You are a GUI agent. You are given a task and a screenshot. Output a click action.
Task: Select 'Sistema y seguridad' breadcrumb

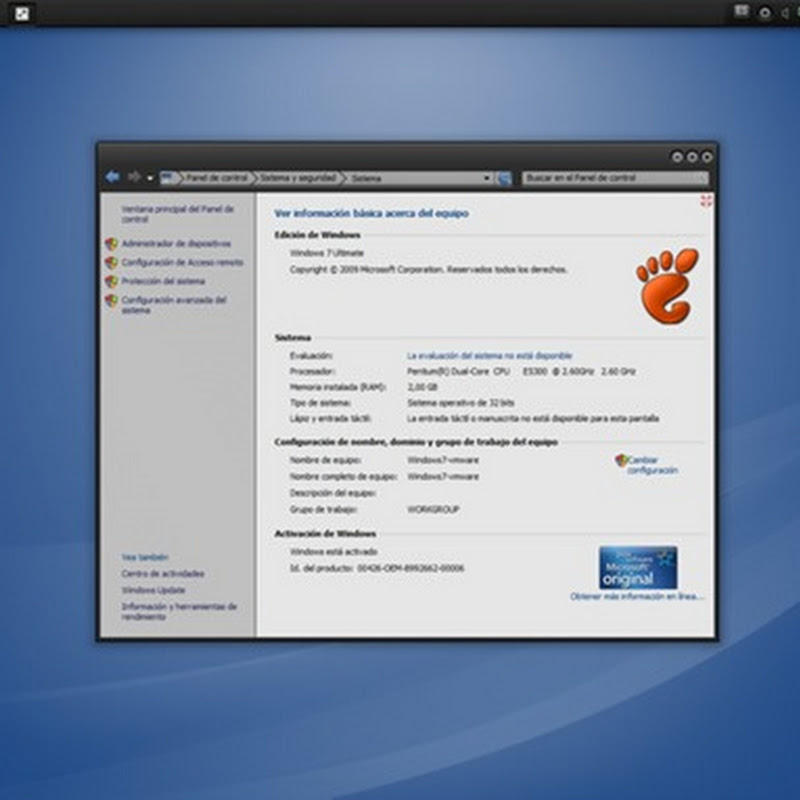pos(296,178)
